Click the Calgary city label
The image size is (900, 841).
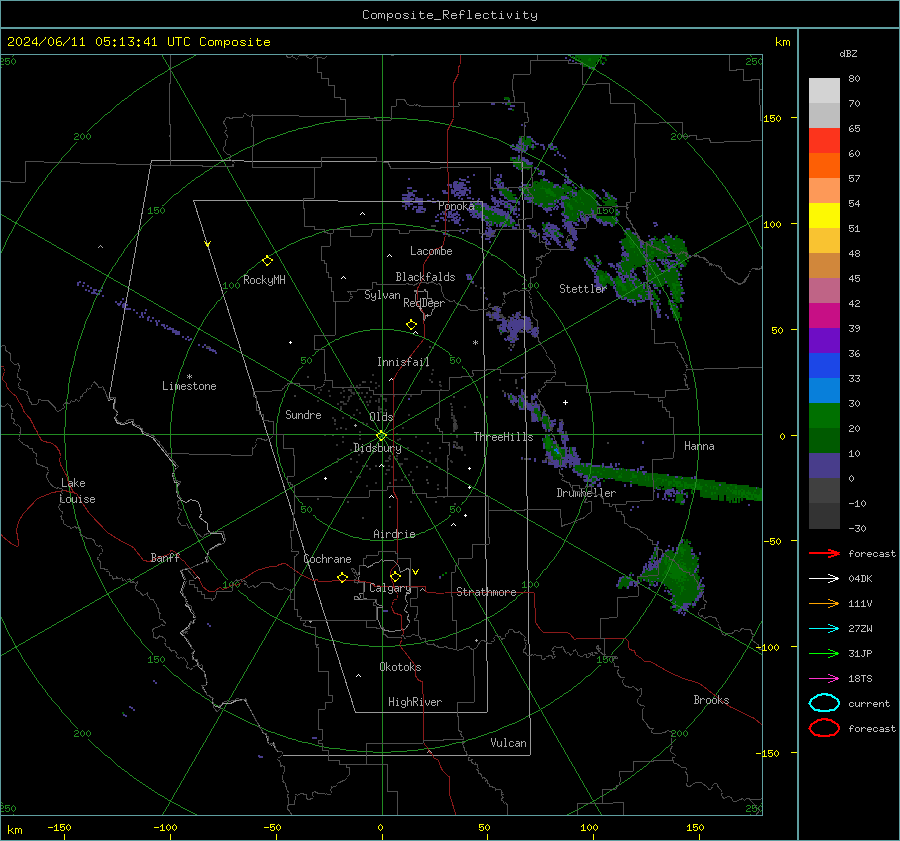tap(390, 588)
